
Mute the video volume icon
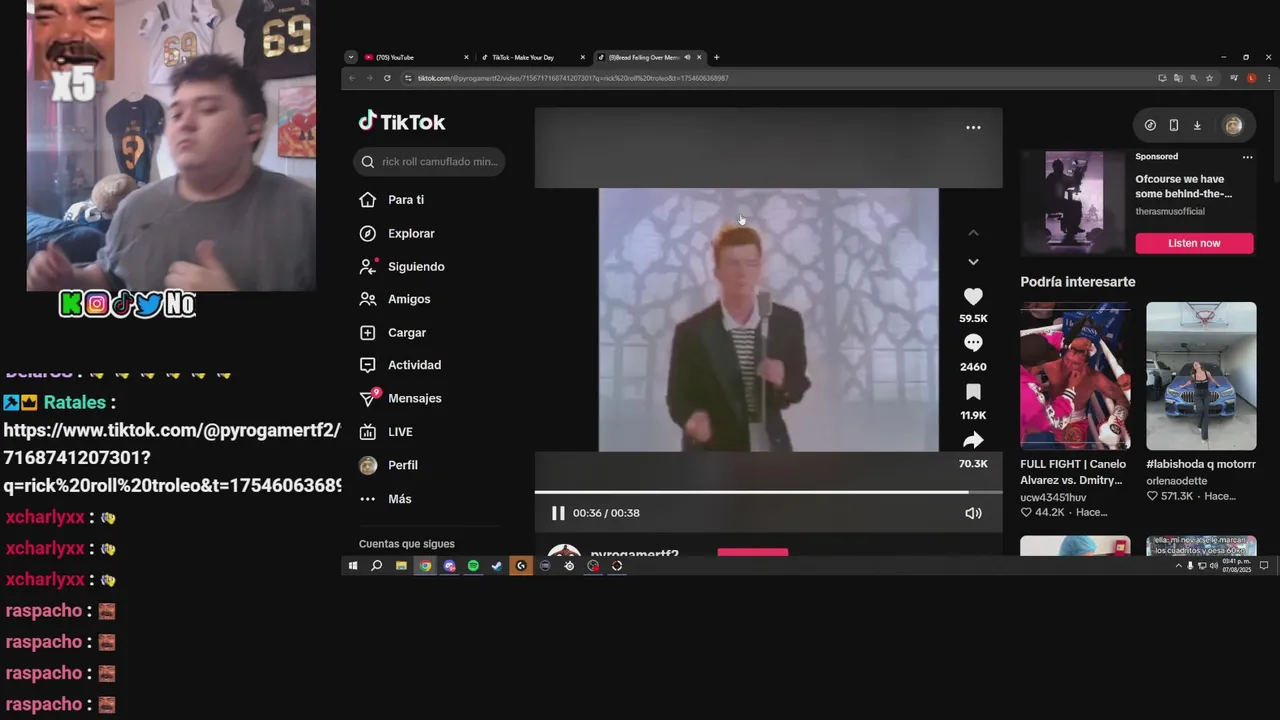(973, 513)
